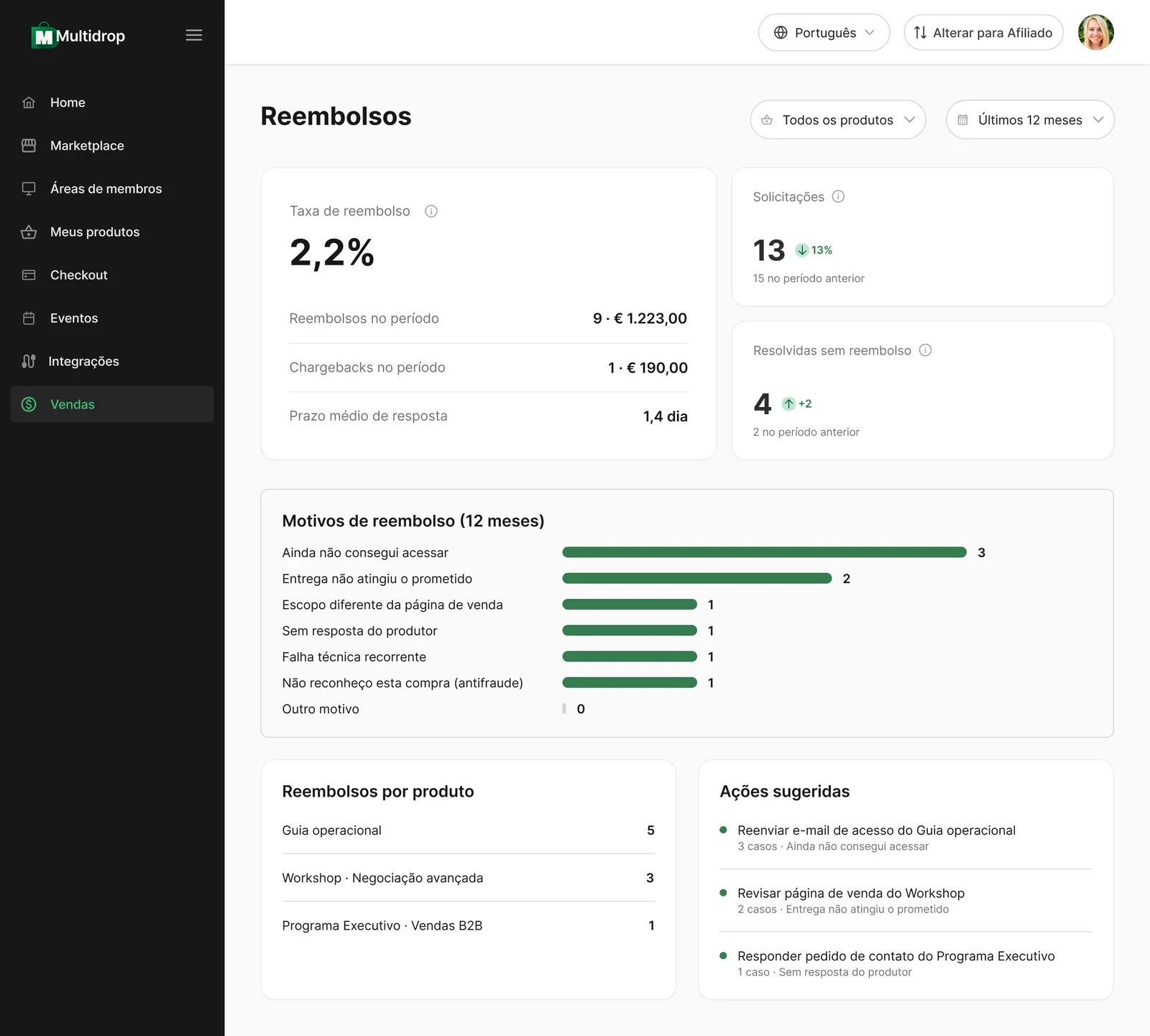The image size is (1150, 1036).
Task: Select Eventos in the sidebar menu
Action: click(112, 318)
